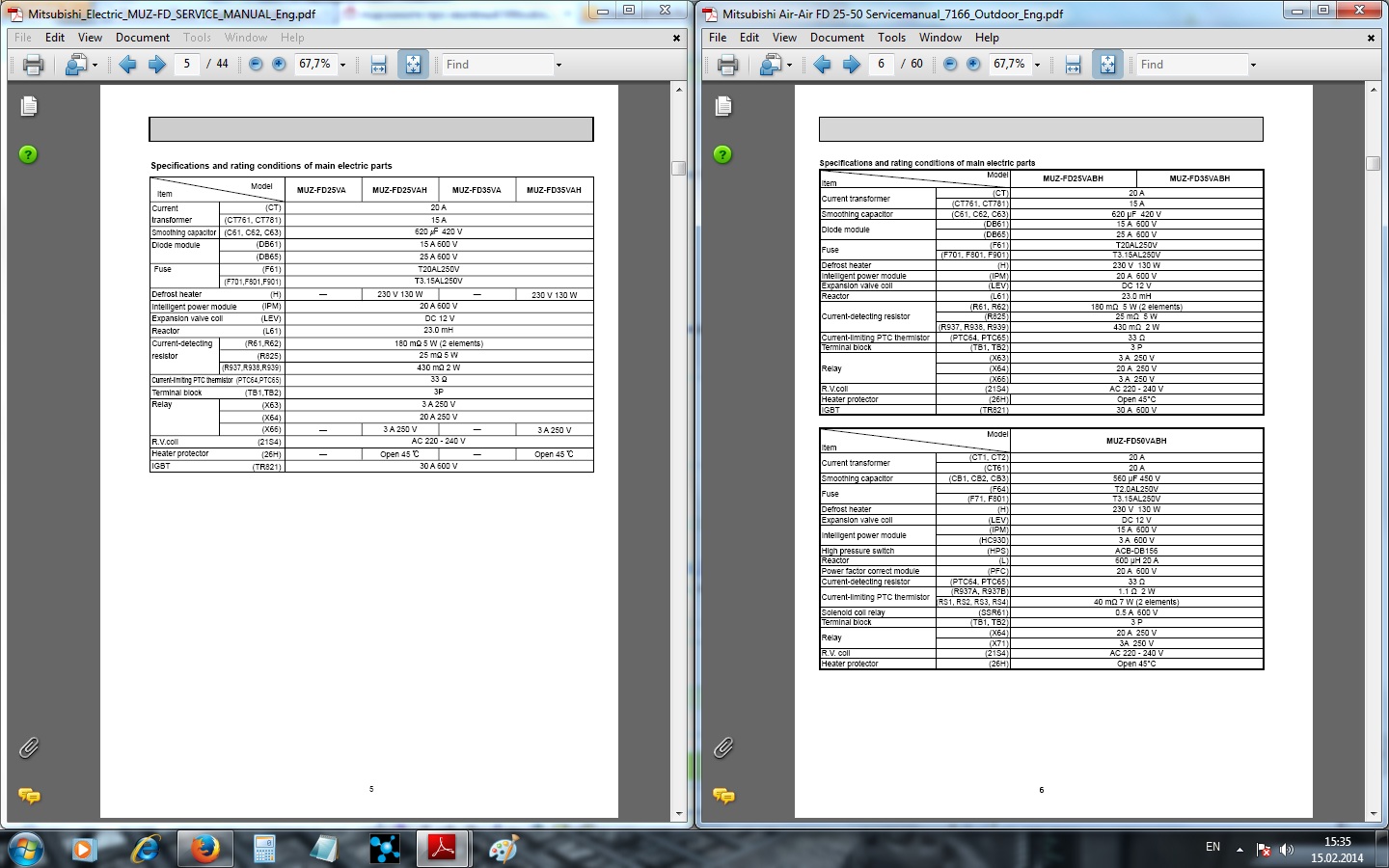
Task: Click page number field showing 5
Action: (x=187, y=64)
